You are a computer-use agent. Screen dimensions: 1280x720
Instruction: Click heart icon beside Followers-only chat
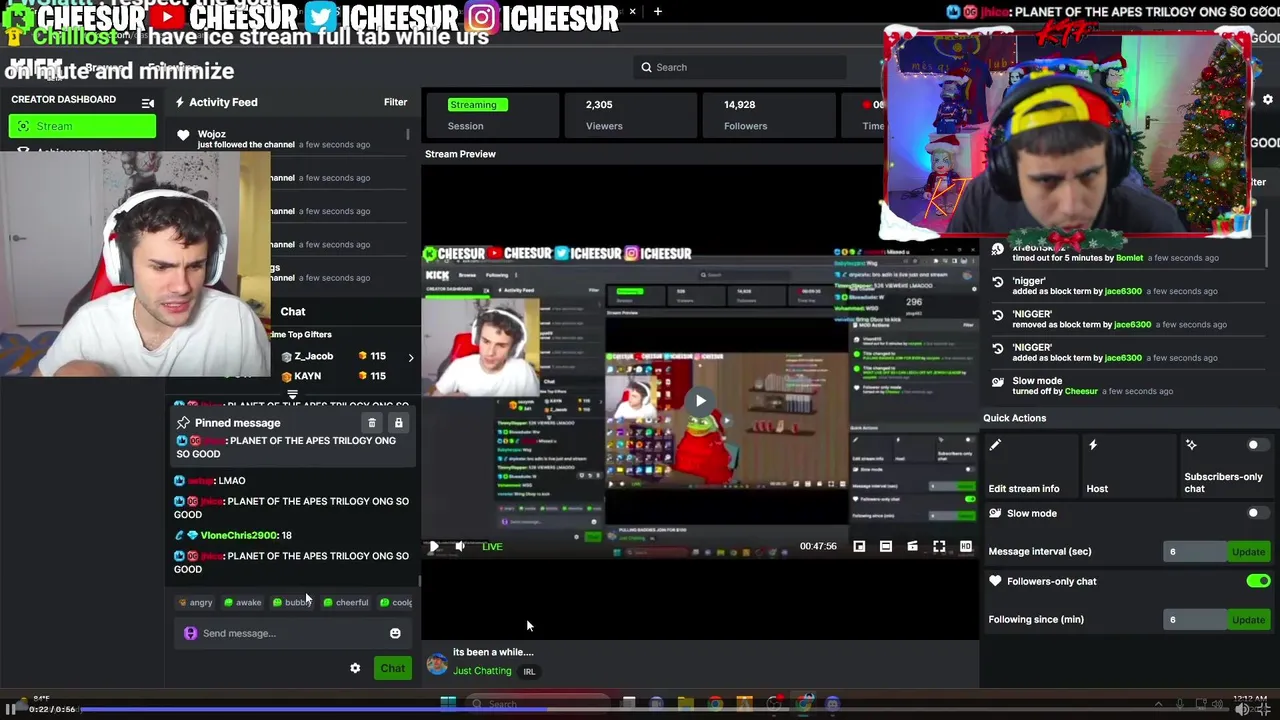(995, 581)
